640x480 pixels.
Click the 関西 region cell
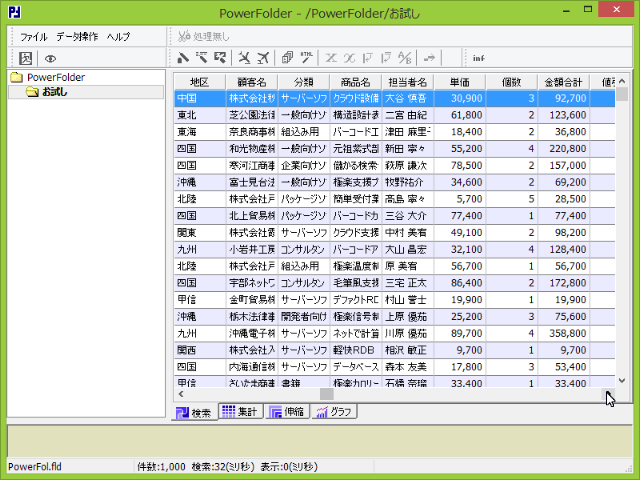(200, 350)
